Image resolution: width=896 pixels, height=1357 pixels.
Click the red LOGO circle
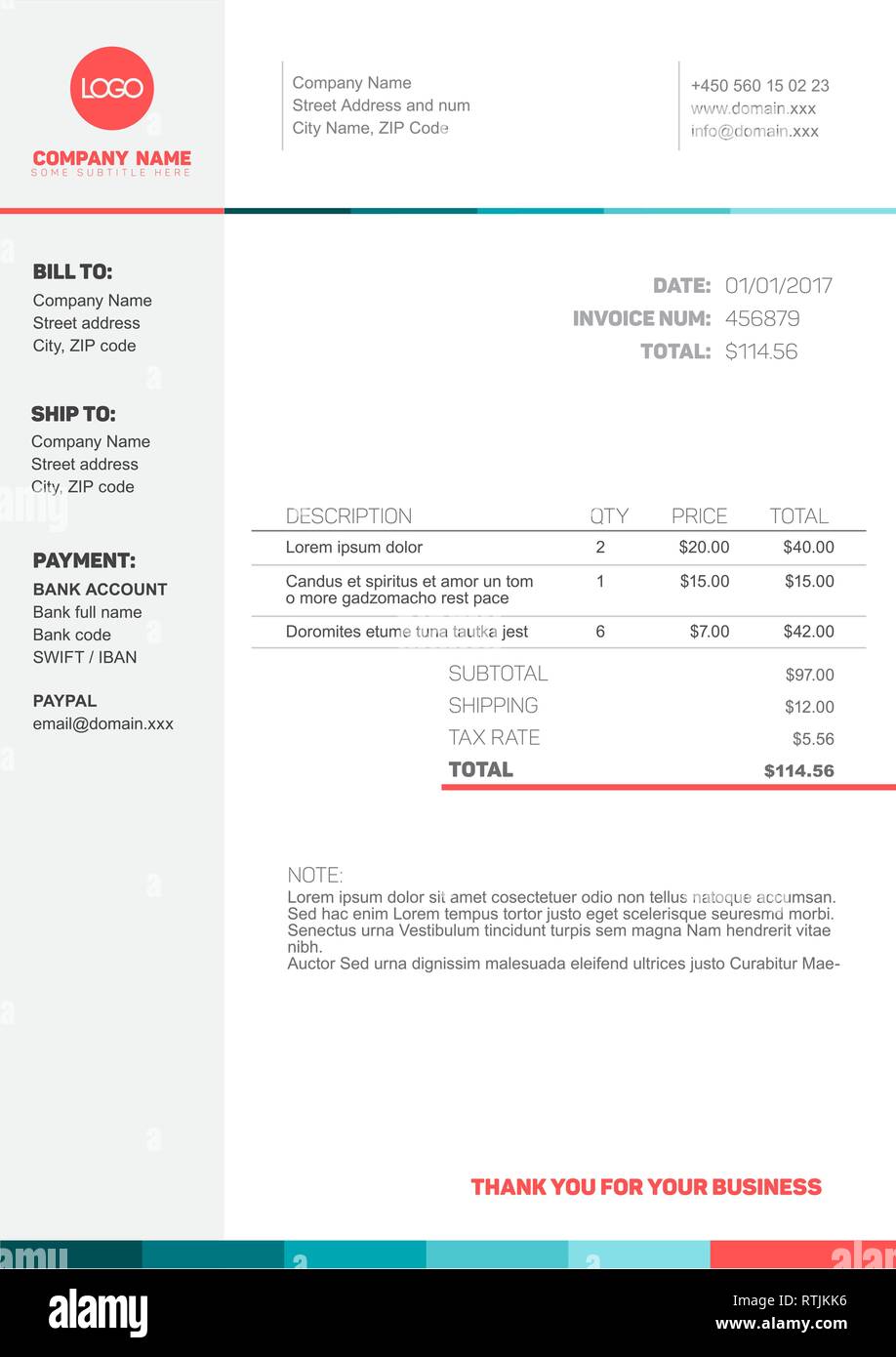pyautogui.click(x=112, y=88)
